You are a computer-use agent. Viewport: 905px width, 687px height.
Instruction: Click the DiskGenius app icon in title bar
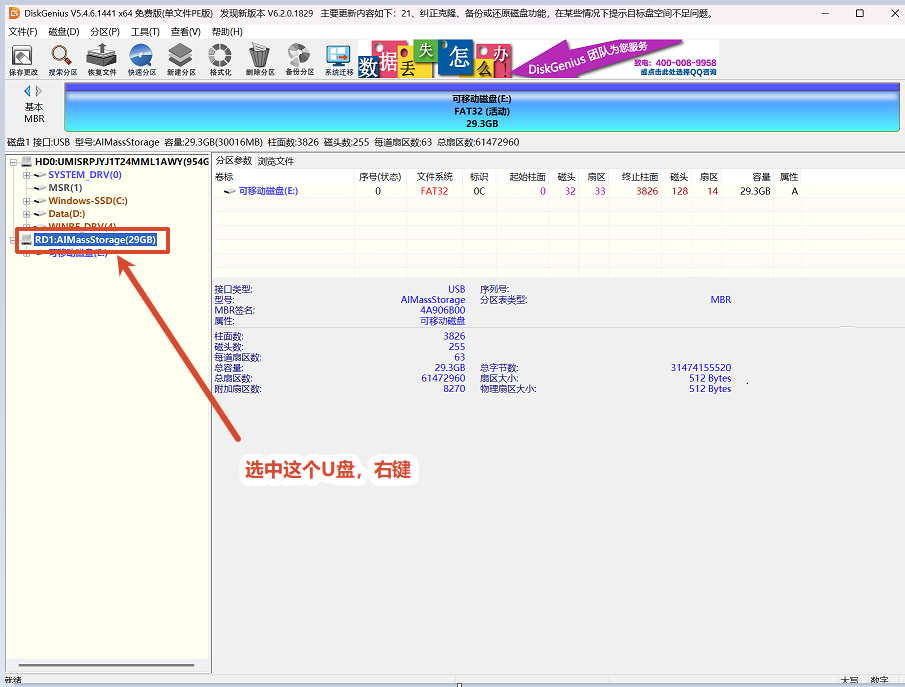click(14, 13)
